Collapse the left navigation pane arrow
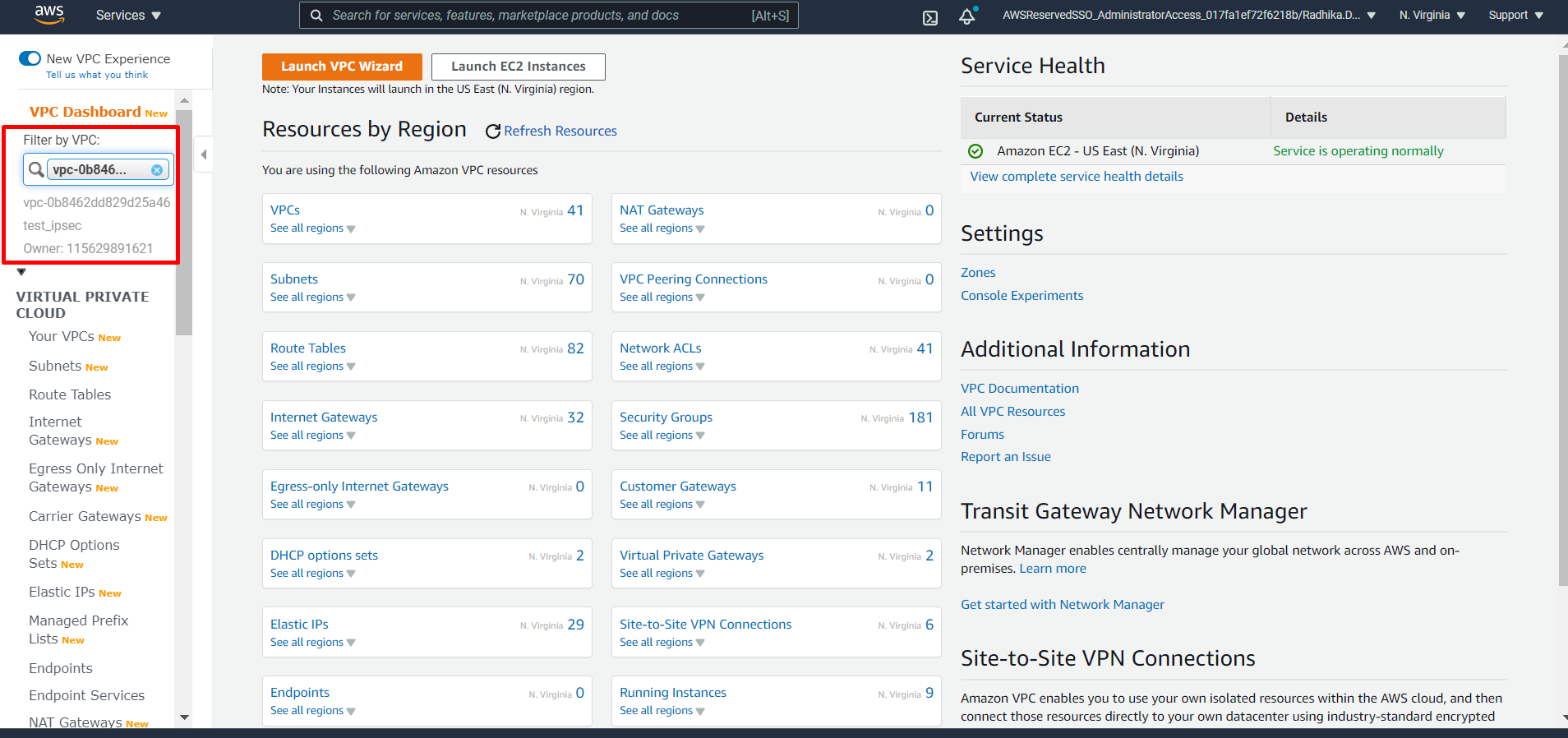1568x738 pixels. click(x=203, y=154)
